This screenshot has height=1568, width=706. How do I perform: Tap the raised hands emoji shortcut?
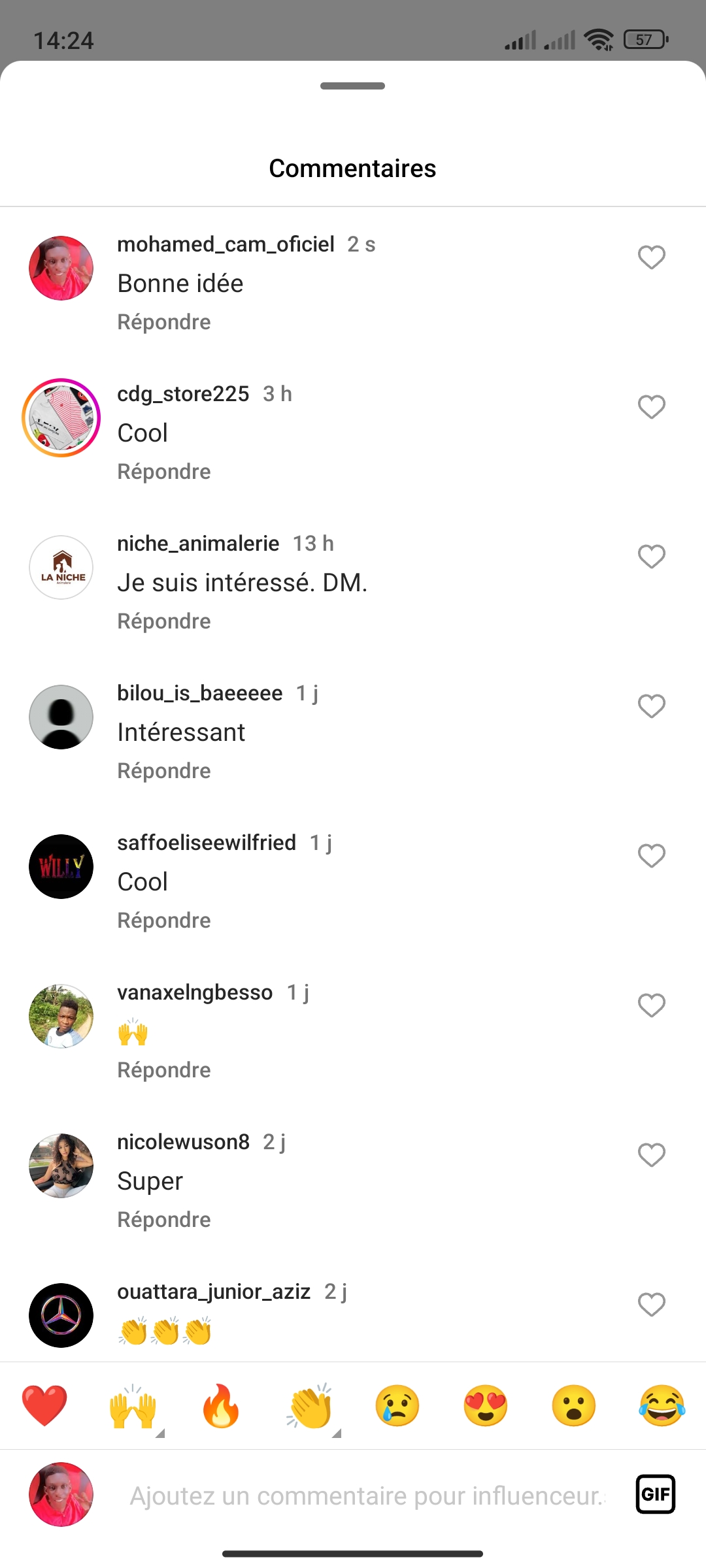tap(133, 1405)
